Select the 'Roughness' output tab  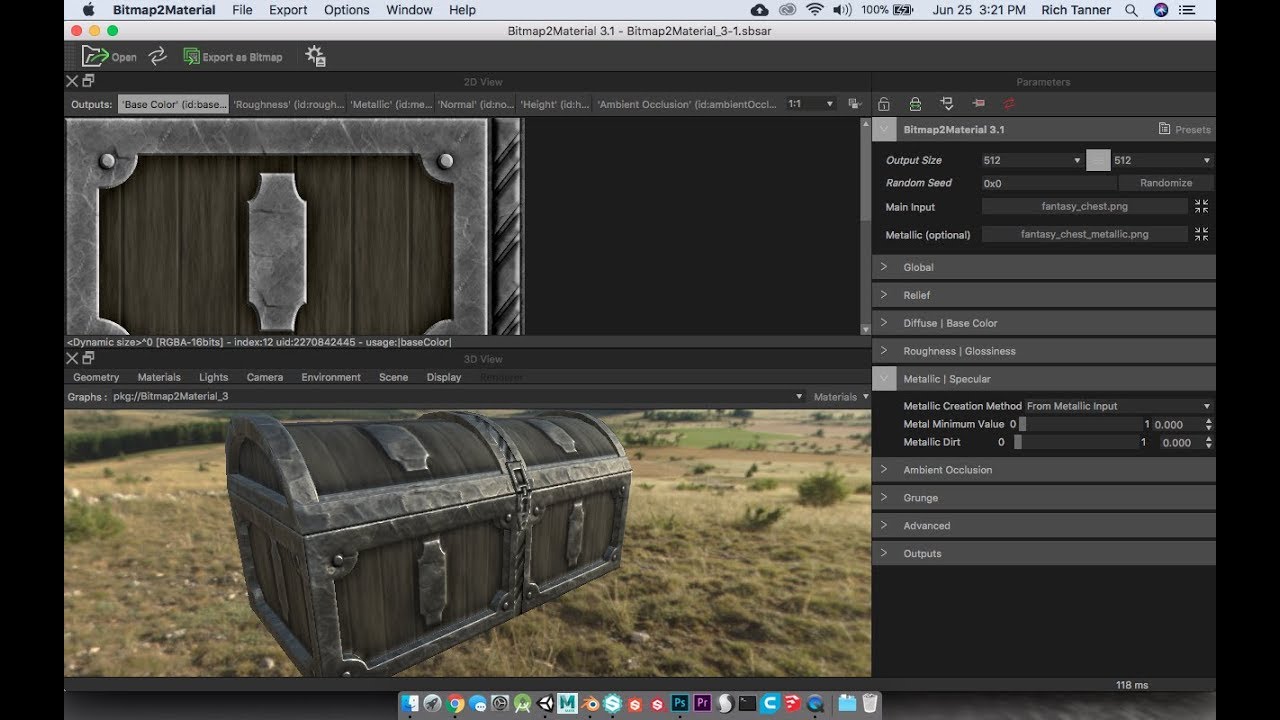(x=288, y=104)
